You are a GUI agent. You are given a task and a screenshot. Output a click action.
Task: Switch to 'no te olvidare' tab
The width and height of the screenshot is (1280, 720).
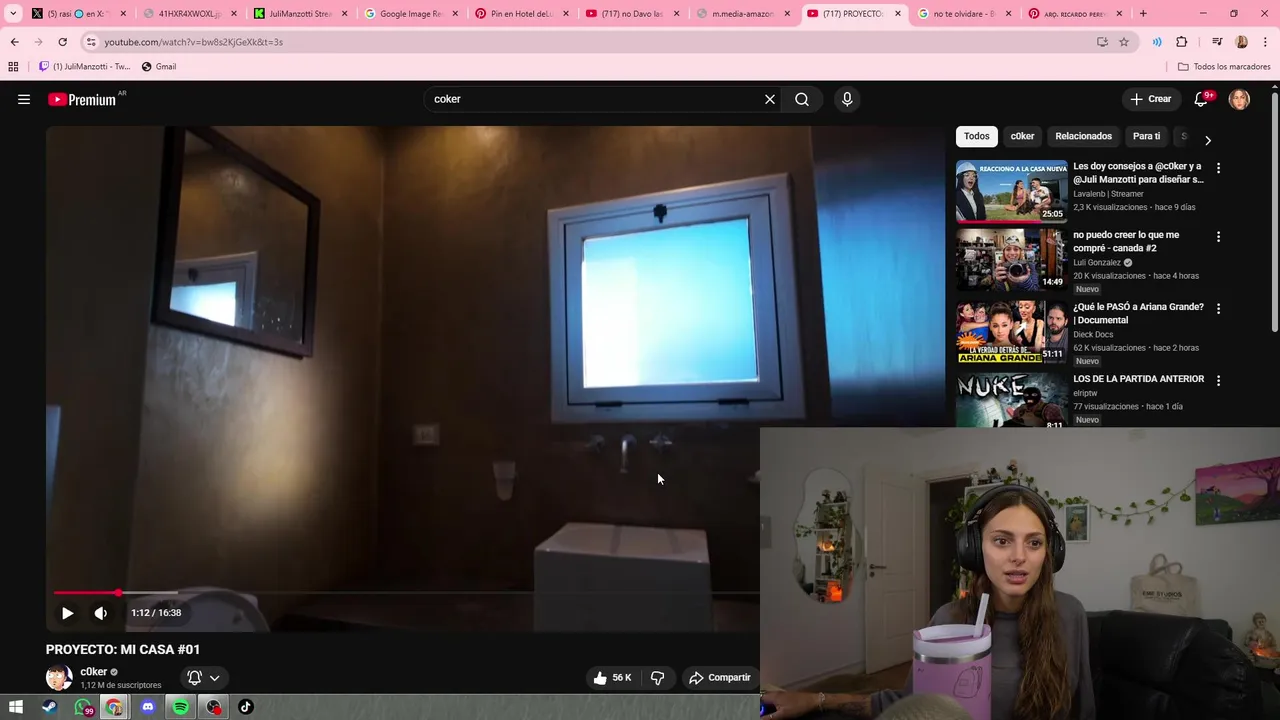click(963, 14)
